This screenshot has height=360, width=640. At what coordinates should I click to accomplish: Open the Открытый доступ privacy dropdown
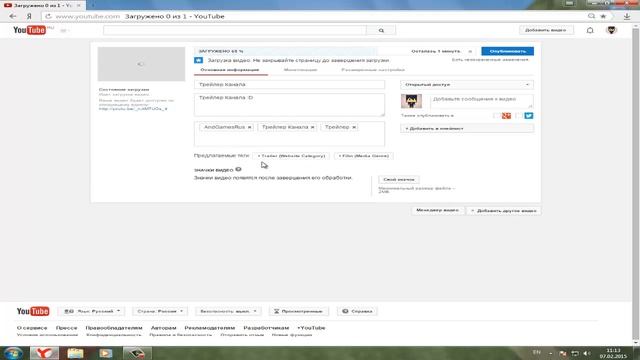[467, 84]
